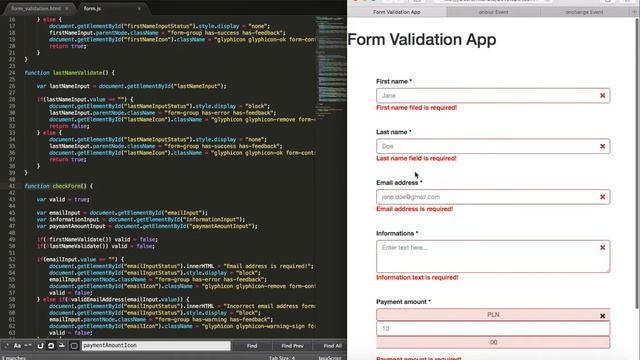Click 'function checkForm()' code line
This screenshot has height=360, width=640.
point(58,186)
